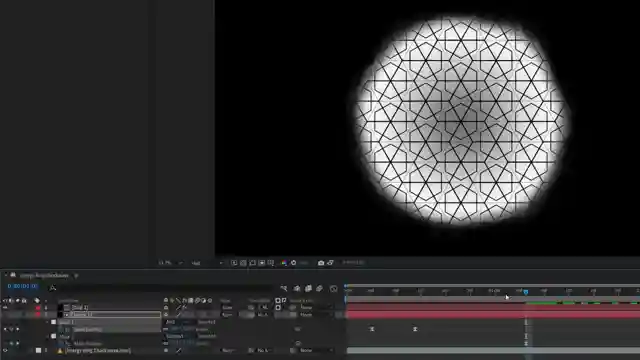640x360 pixels.
Task: Click the label color swatch of the energy ring layer
Action: click(x=38, y=350)
